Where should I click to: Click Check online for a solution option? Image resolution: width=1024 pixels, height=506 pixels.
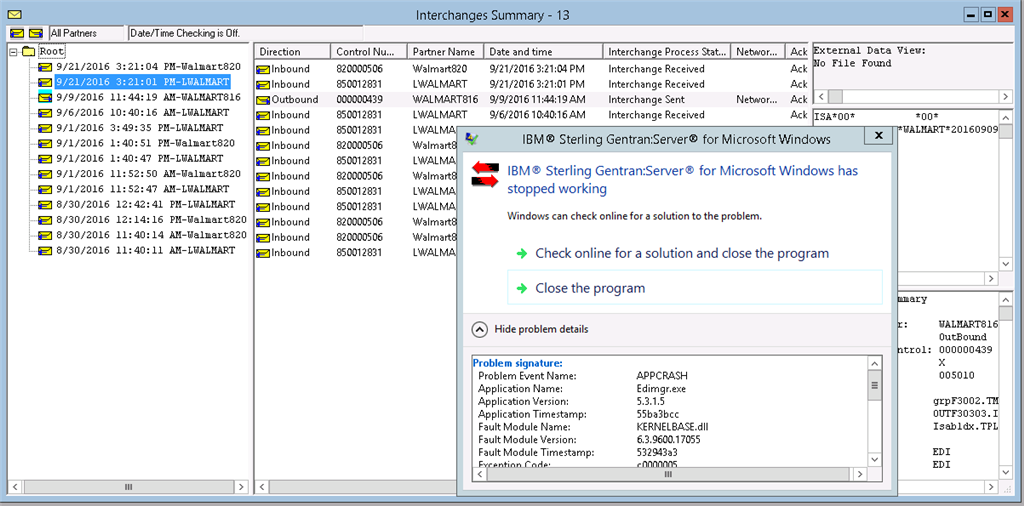[x=681, y=253]
